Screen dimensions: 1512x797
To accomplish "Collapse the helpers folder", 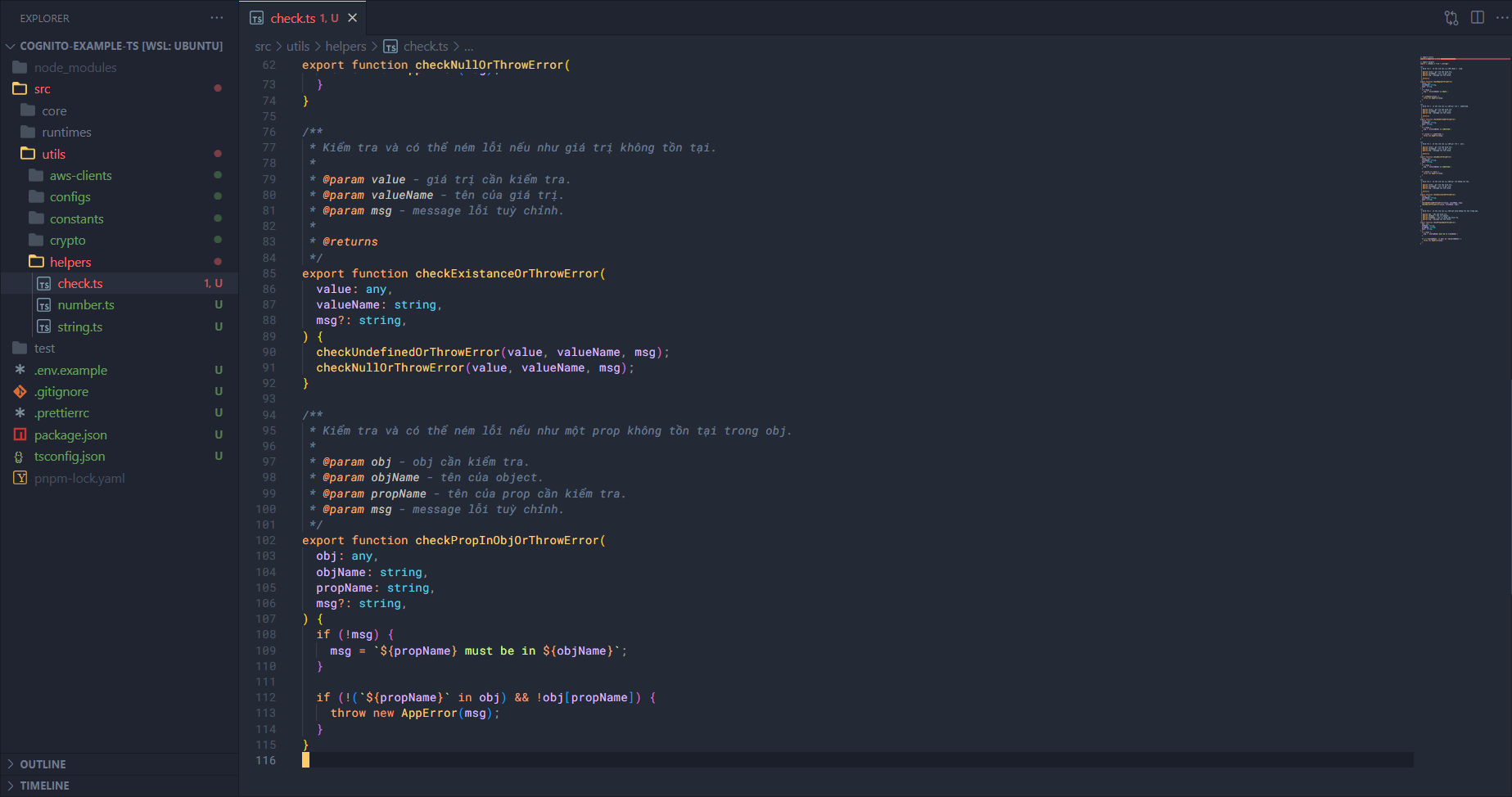I will [70, 262].
